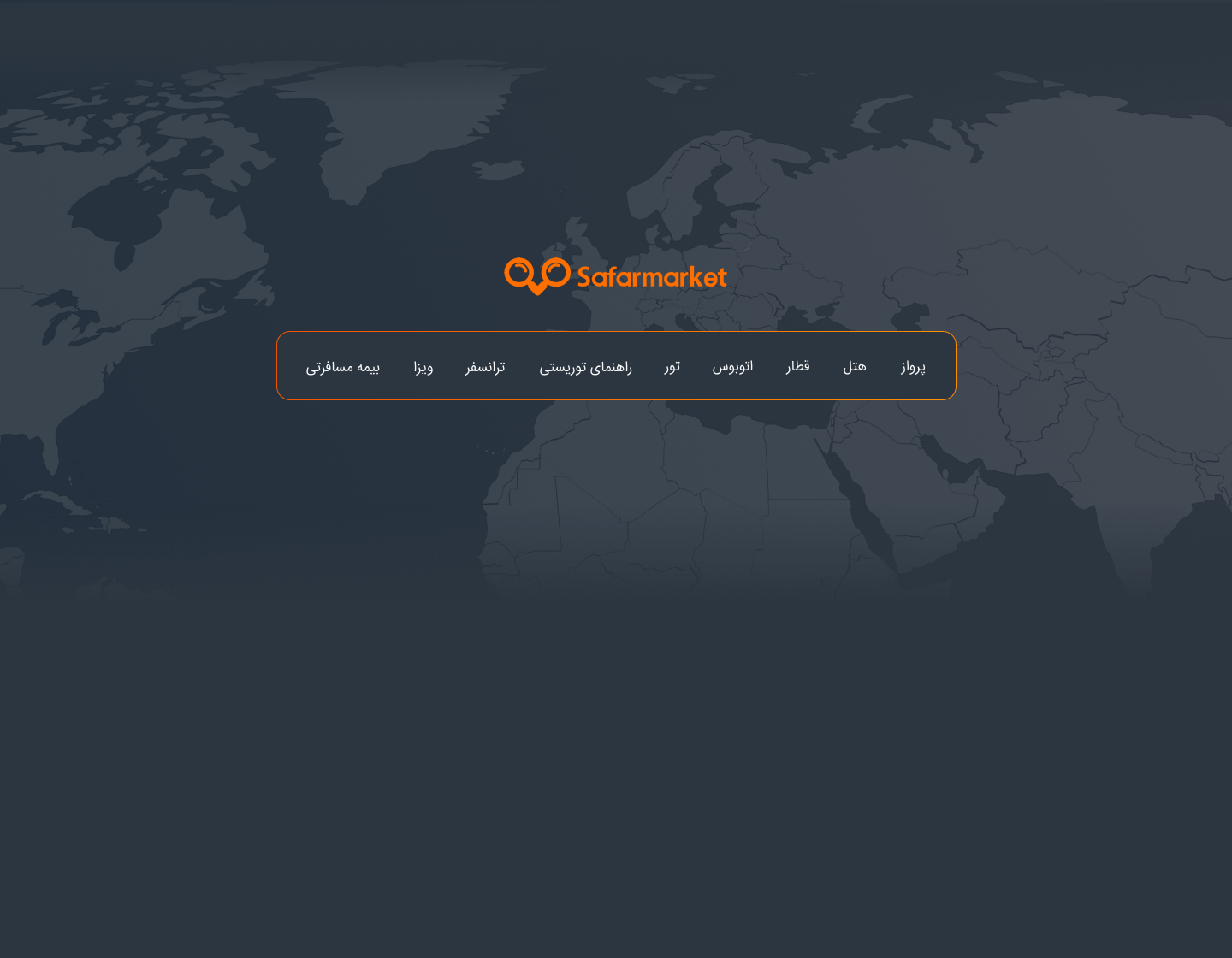This screenshot has width=1232, height=958.
Task: Open the ویزا (visa) section
Action: click(x=423, y=367)
